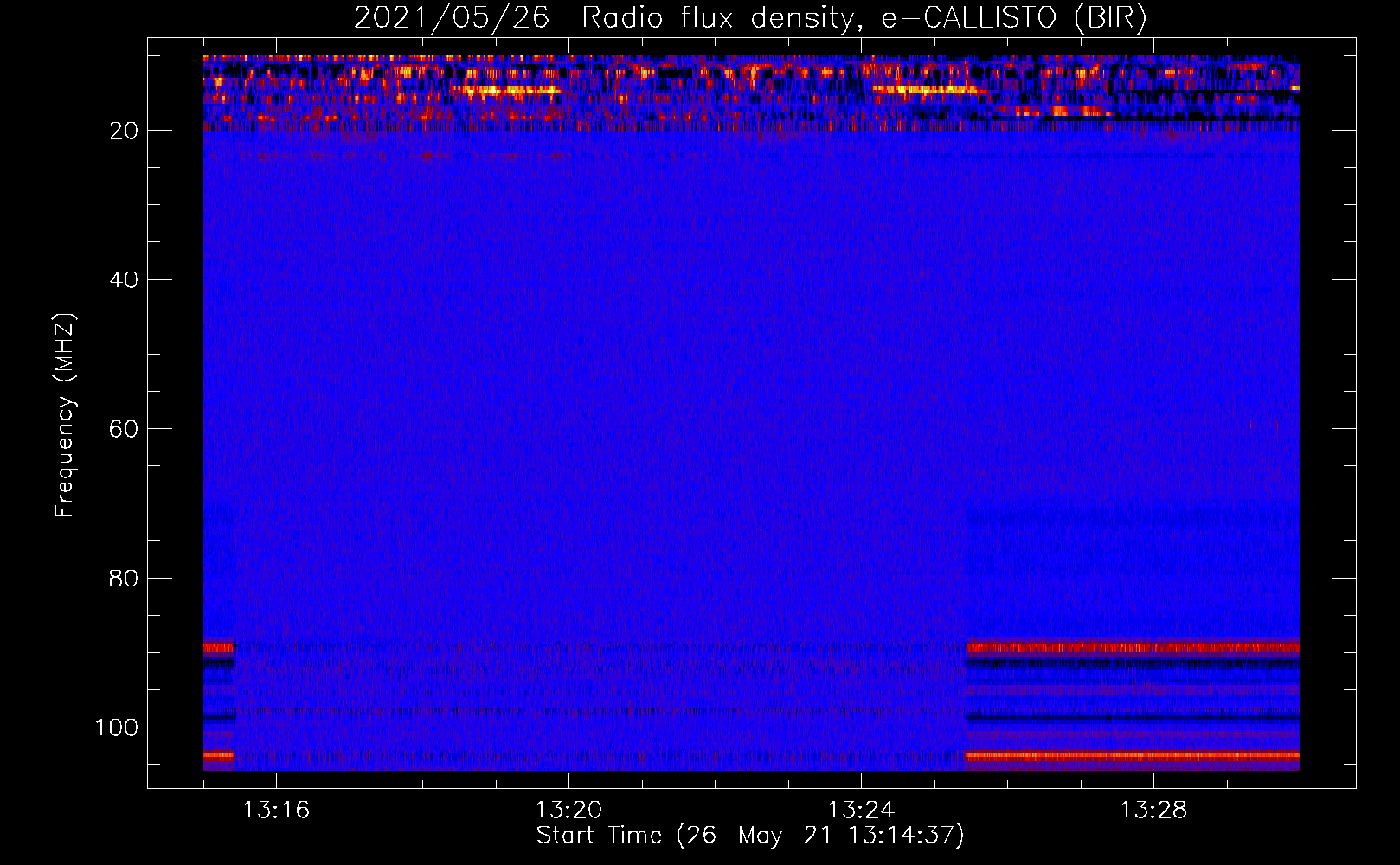
Task: Click the '60' frequency tick label
Action: (x=124, y=429)
